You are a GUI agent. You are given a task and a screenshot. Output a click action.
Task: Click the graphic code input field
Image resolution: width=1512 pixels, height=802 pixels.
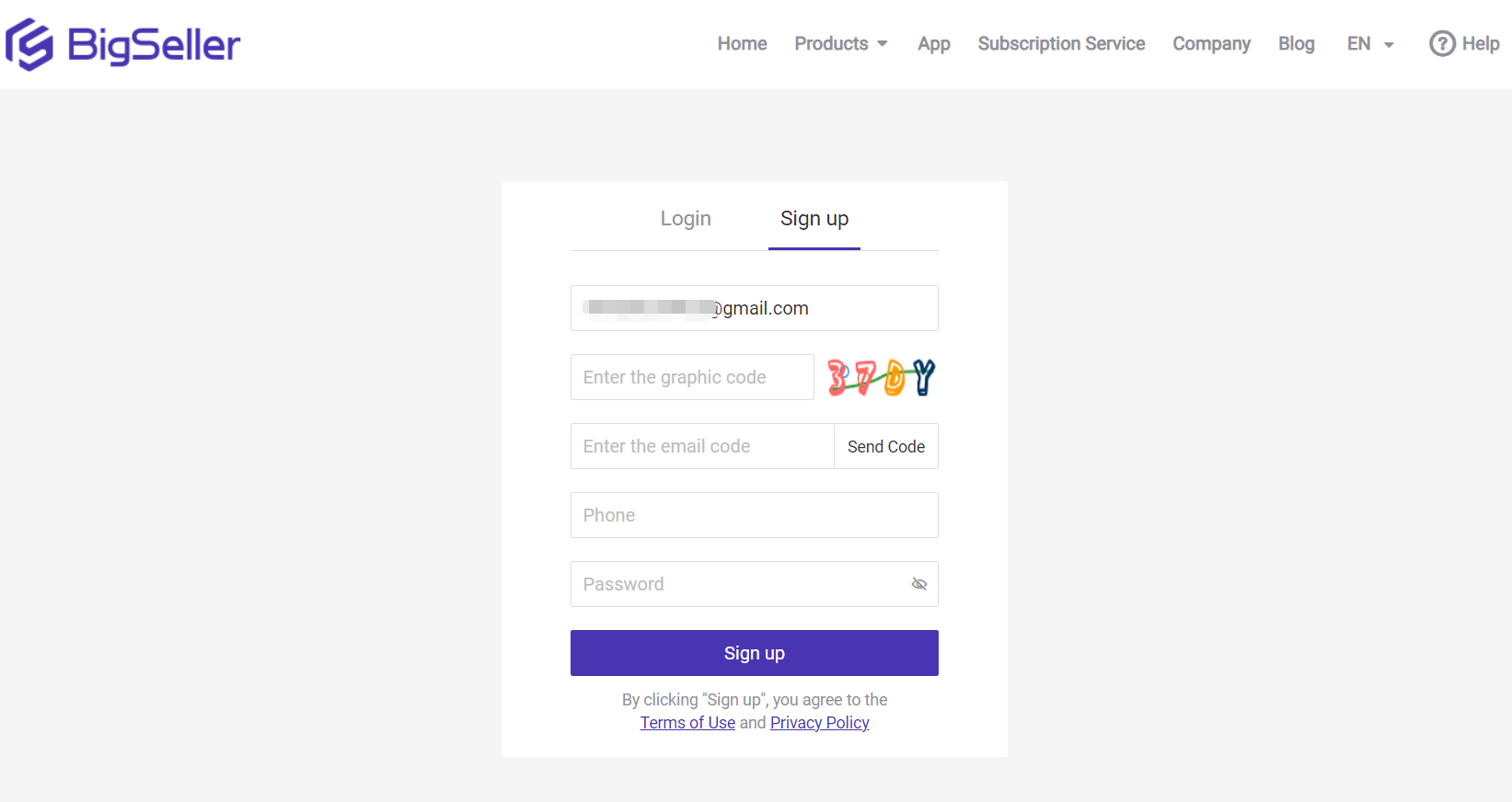[692, 377]
